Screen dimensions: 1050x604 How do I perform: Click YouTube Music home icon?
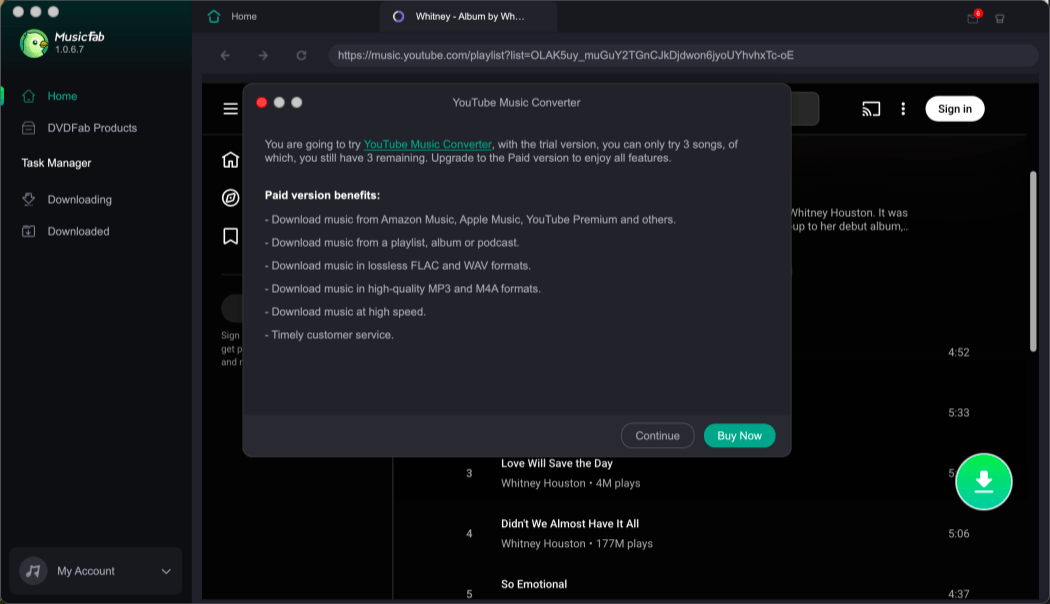[x=230, y=160]
